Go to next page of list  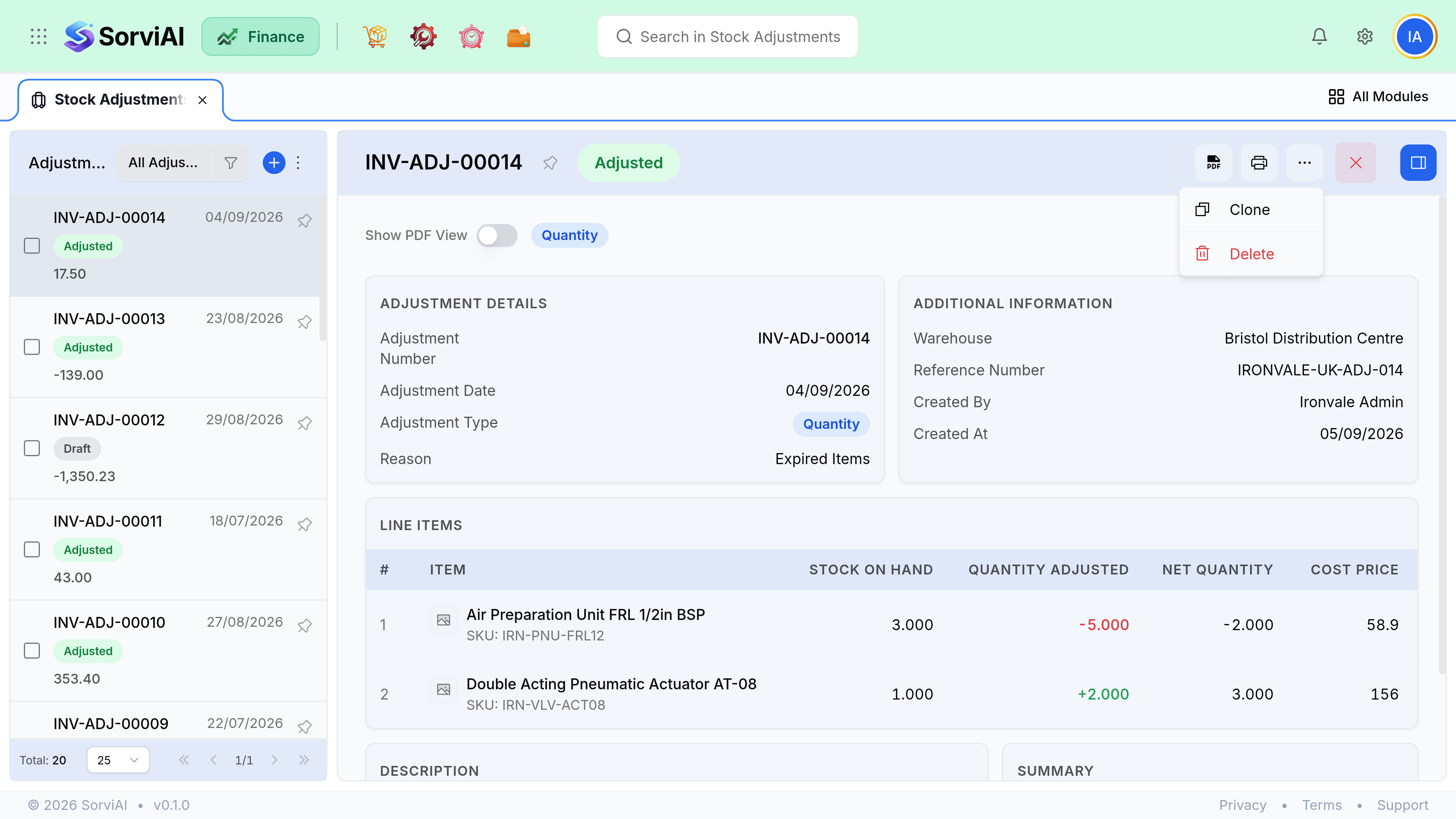tap(274, 759)
